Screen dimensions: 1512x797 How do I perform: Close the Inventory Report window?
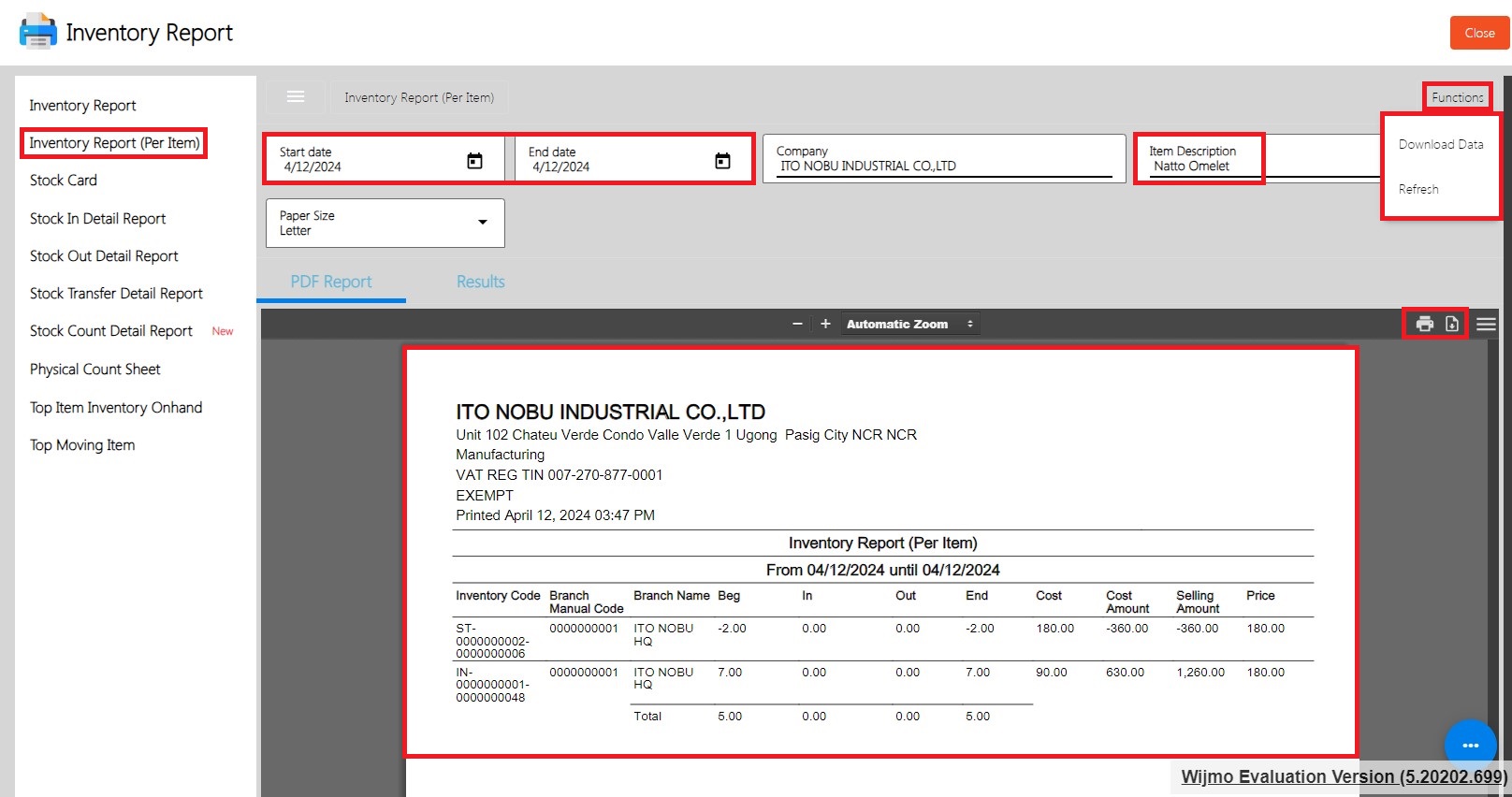pyautogui.click(x=1479, y=33)
